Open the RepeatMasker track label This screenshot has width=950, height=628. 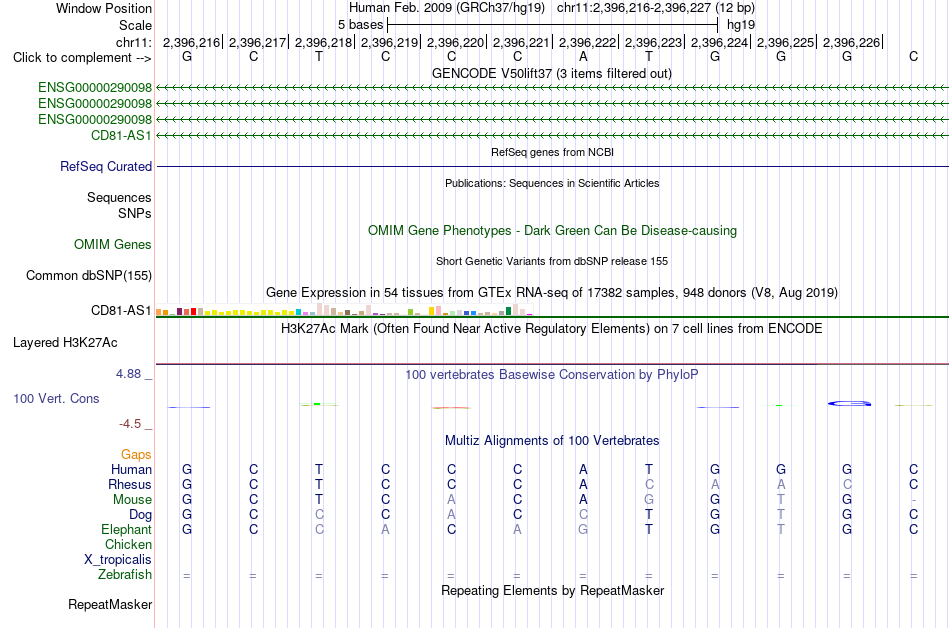(x=110, y=604)
